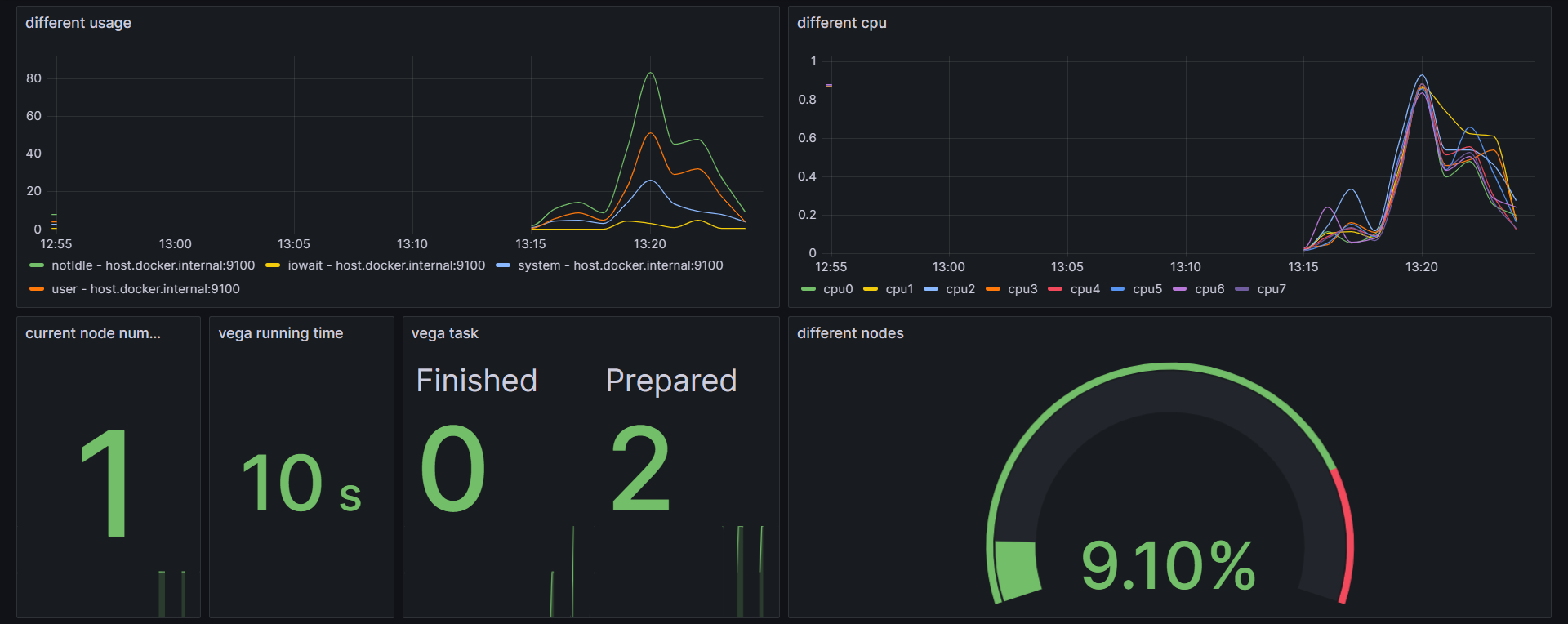
Task: Click the 'vega task' panel title
Action: 445,333
